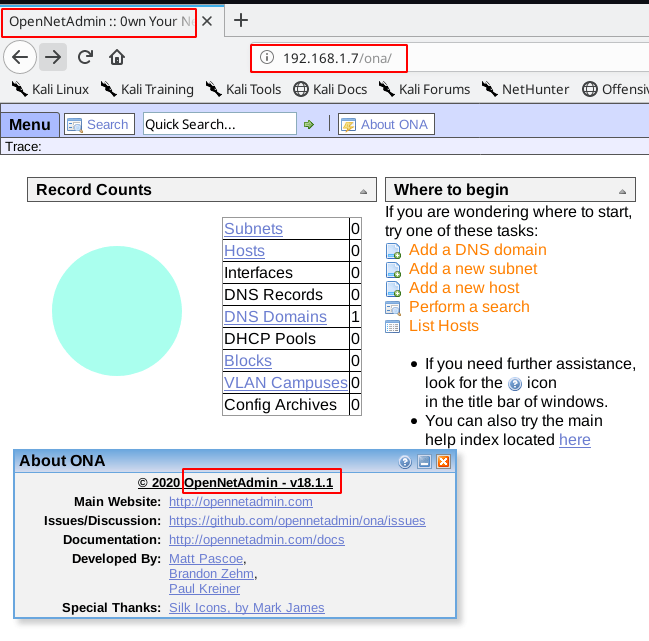Click the OpenNetAdmin - v18.1.1 heading
This screenshot has width=649, height=641.
(x=259, y=483)
